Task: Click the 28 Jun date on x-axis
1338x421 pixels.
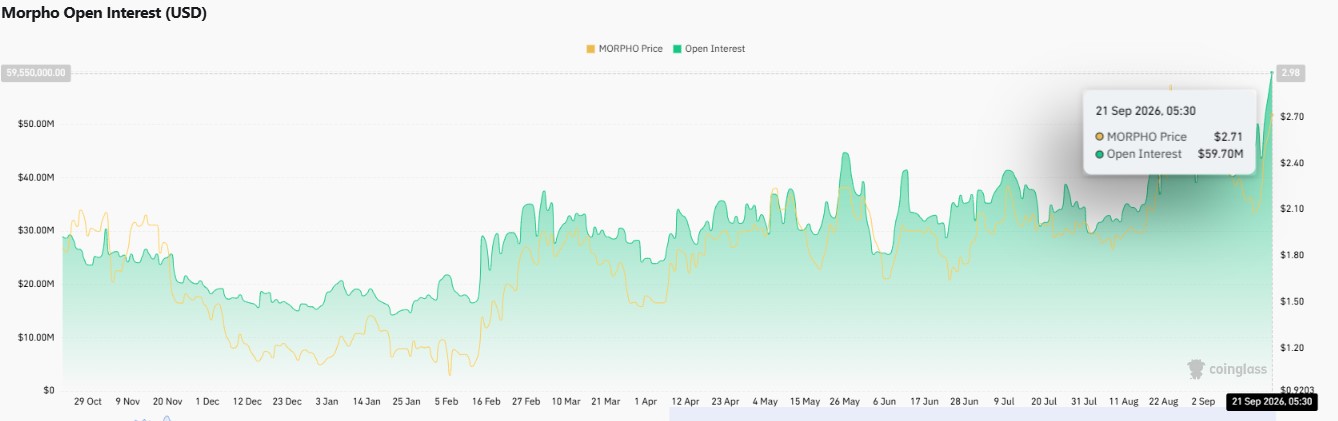Action: [964, 401]
